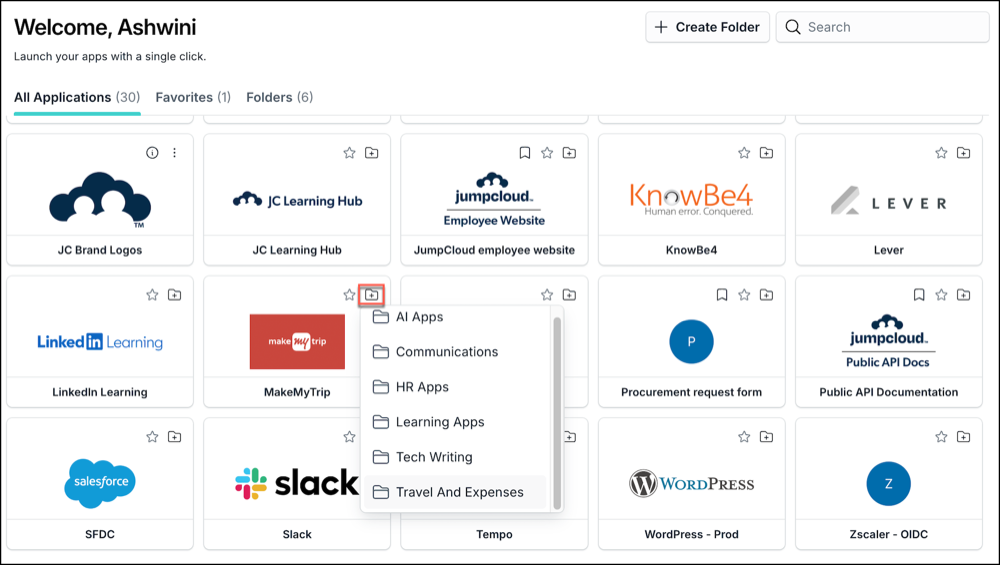
Task: Open the Favorites tab
Action: [193, 98]
